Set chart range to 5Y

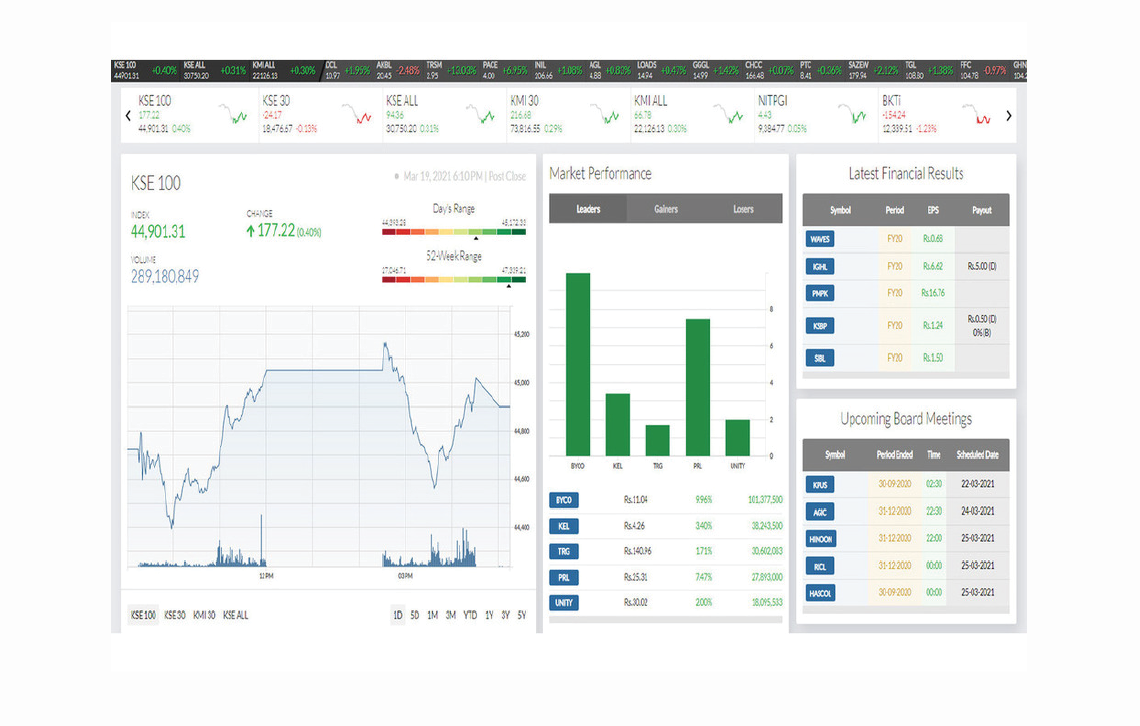[x=522, y=615]
